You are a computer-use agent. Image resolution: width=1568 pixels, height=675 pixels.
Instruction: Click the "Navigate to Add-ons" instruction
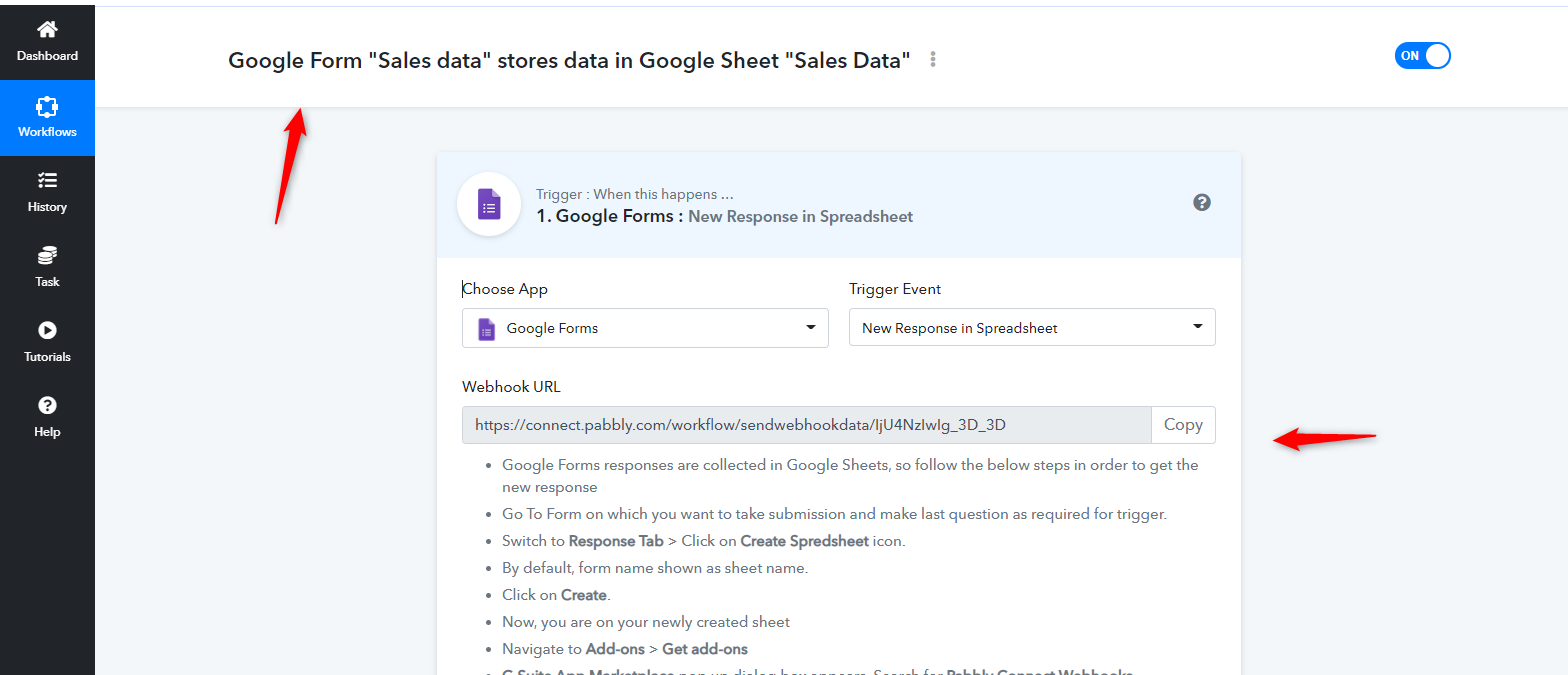pyautogui.click(x=625, y=649)
